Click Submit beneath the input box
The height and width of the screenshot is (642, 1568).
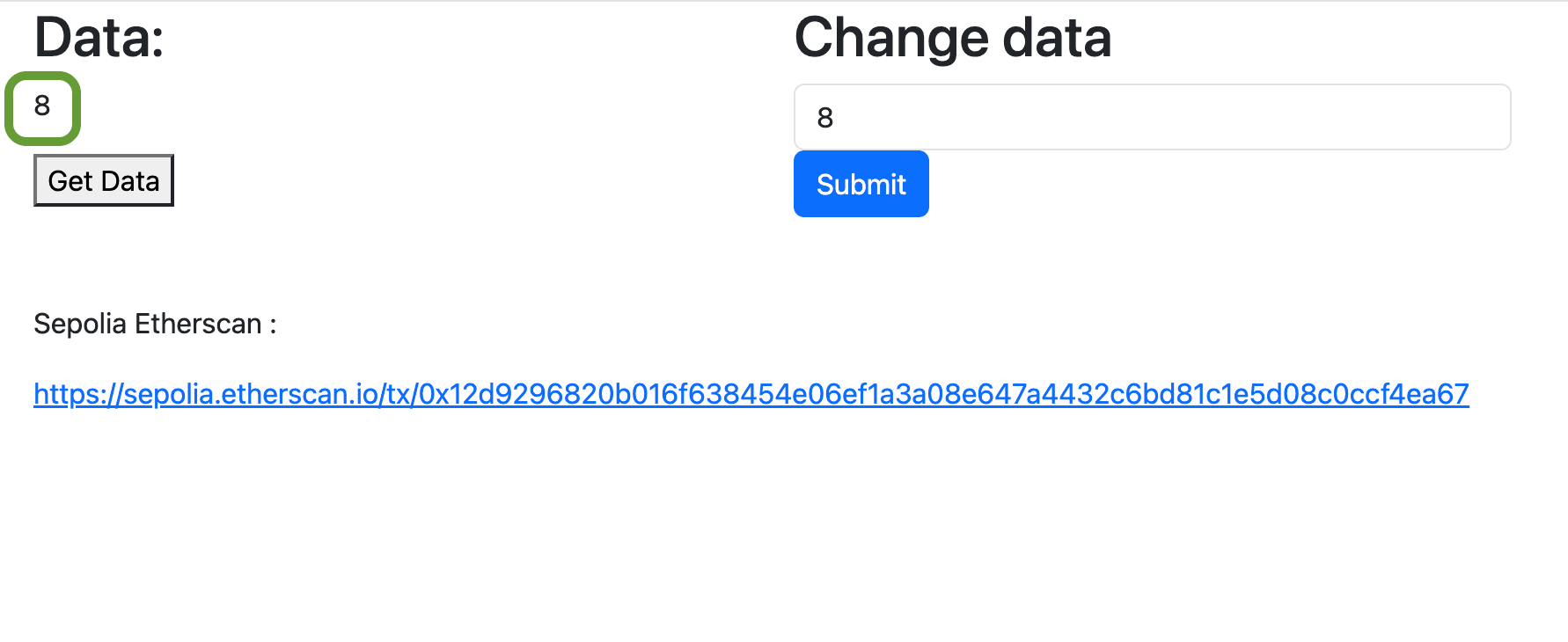(861, 184)
